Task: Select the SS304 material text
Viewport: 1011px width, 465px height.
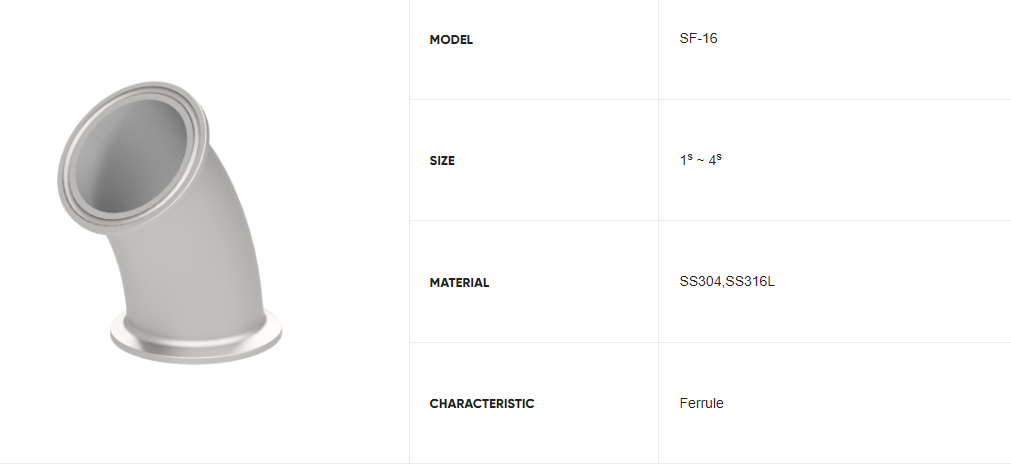Action: (700, 282)
